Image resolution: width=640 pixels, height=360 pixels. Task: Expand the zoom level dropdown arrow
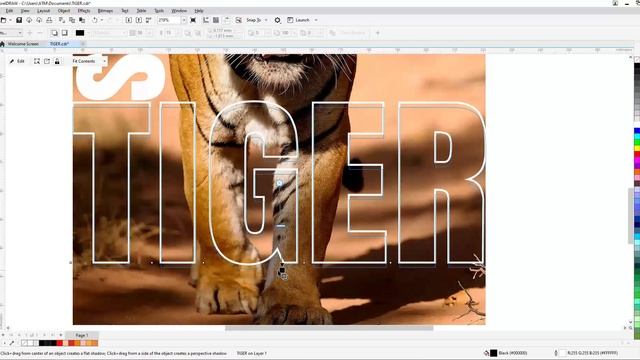[184, 20]
